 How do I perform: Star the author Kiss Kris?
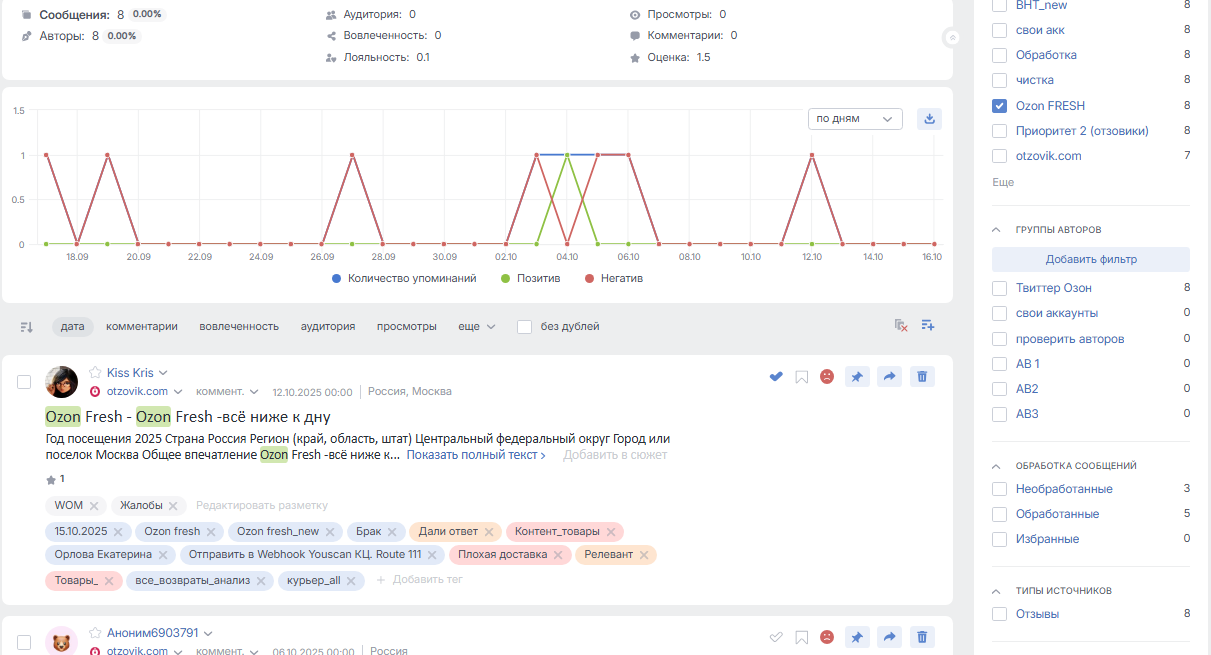(x=96, y=373)
